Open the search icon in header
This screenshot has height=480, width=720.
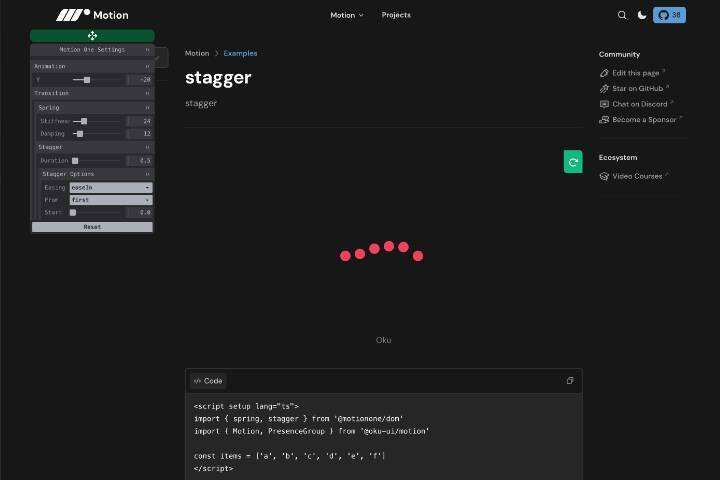pyautogui.click(x=622, y=15)
